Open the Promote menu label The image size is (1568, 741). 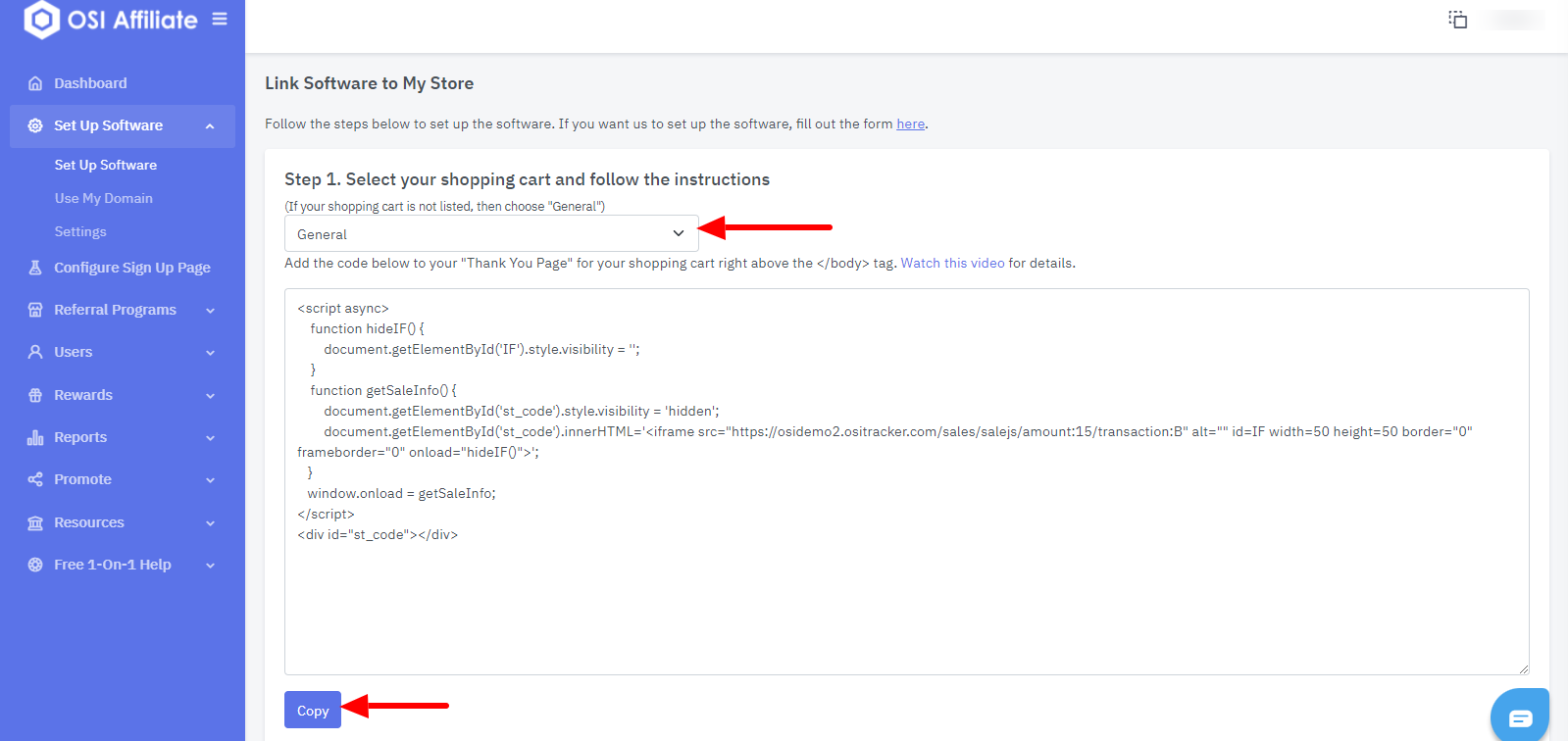82,479
